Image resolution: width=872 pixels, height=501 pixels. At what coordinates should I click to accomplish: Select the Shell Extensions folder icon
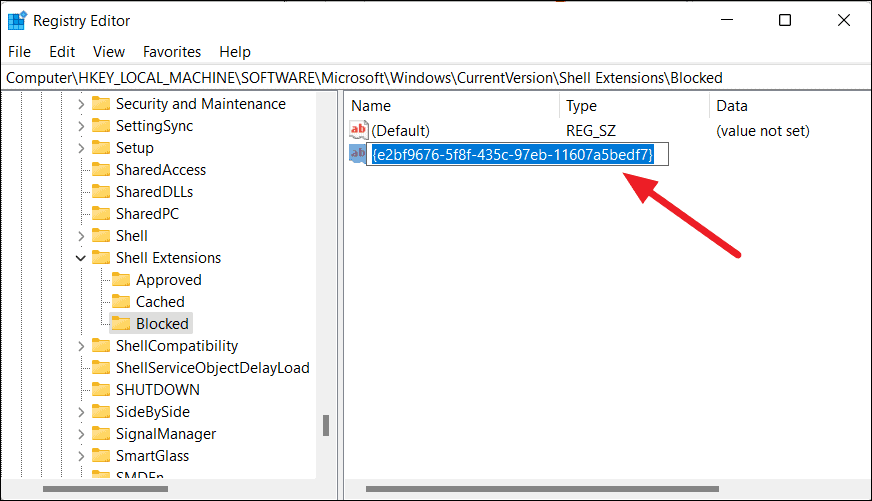(101, 257)
